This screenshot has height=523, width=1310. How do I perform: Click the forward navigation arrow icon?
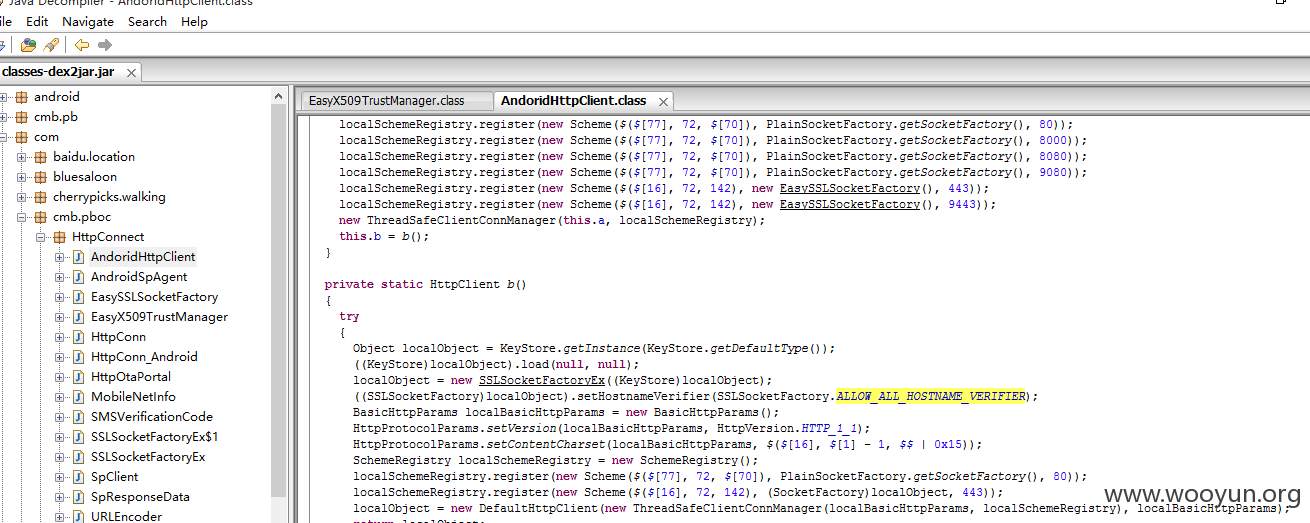point(105,45)
